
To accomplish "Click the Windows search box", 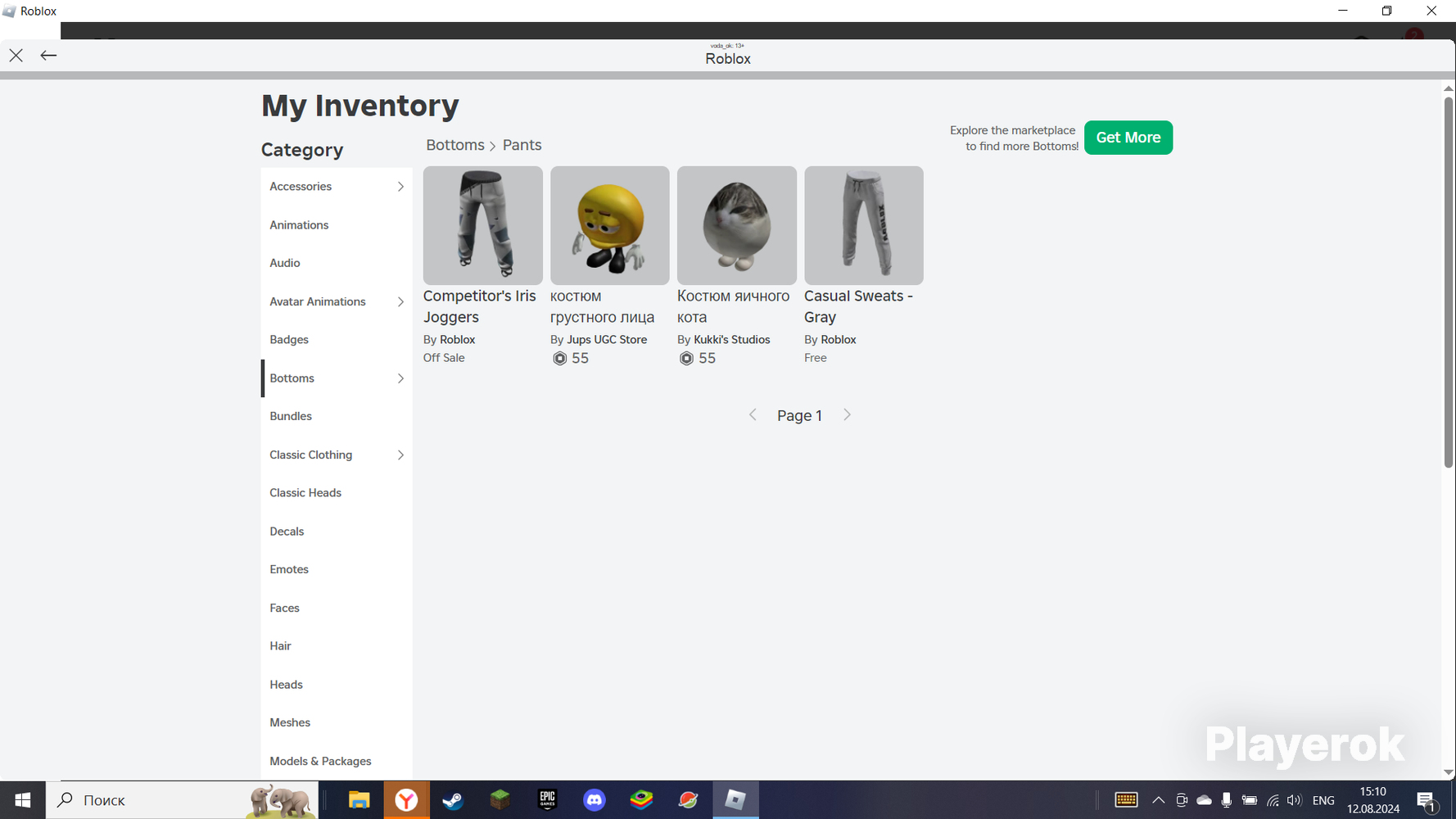I will coord(182,800).
